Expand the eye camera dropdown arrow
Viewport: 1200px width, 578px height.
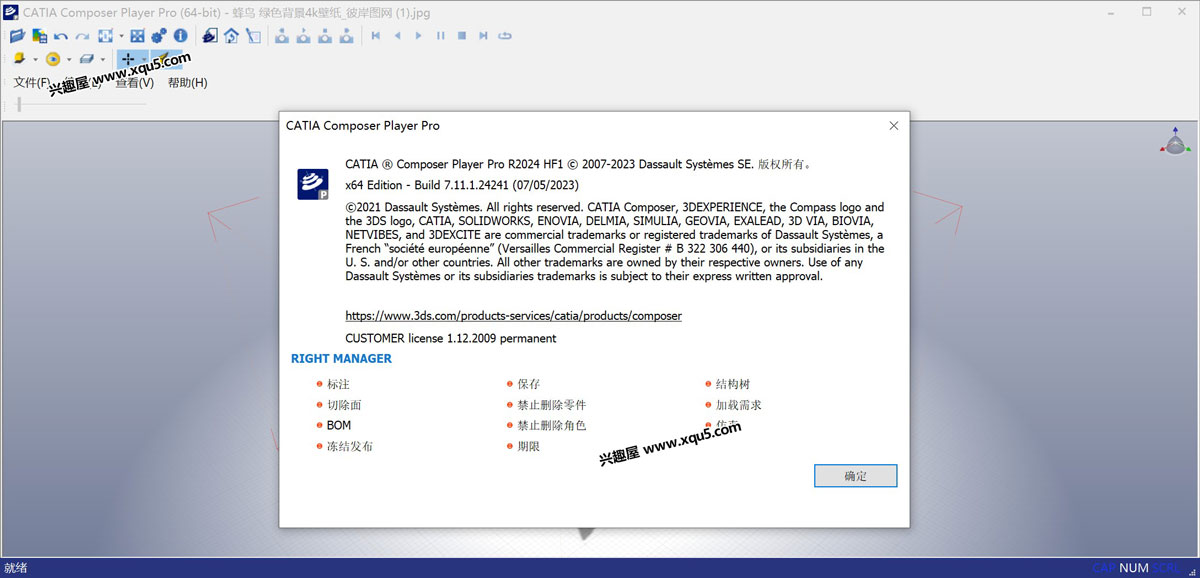pos(69,59)
